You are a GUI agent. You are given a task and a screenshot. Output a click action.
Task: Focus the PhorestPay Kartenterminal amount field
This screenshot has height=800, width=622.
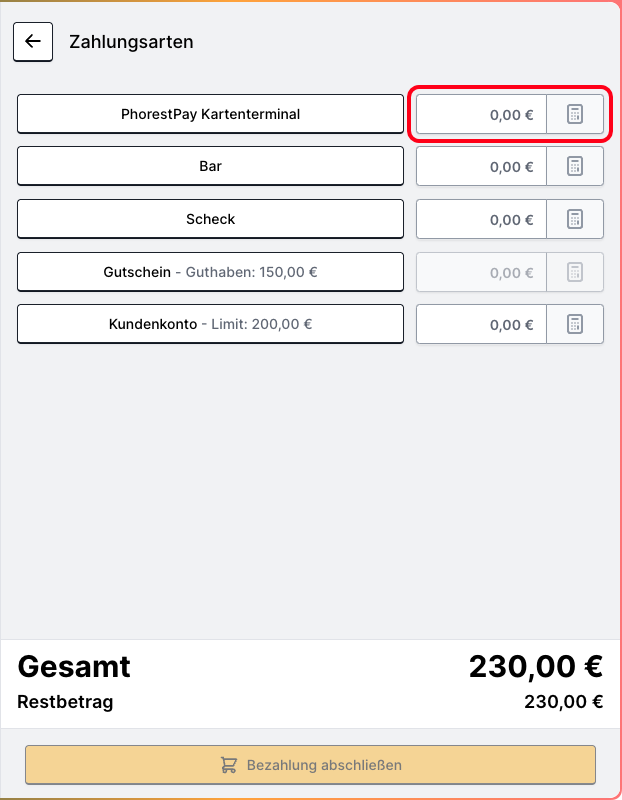481,114
